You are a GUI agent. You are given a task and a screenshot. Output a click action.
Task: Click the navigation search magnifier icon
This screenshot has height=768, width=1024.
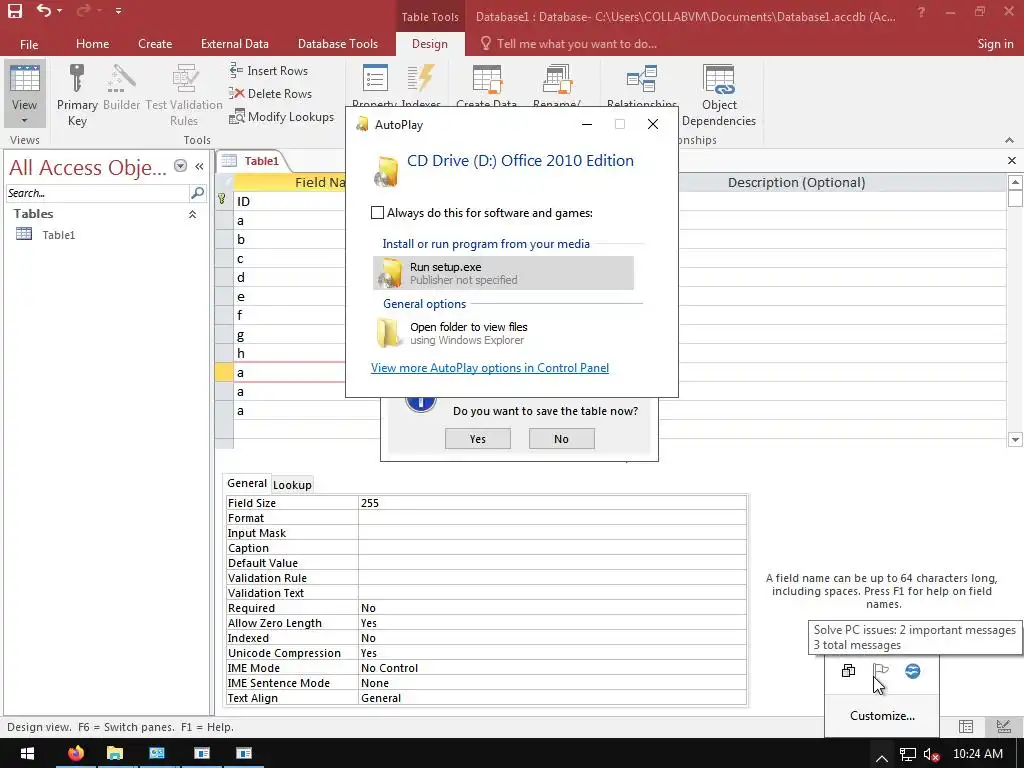coord(197,193)
